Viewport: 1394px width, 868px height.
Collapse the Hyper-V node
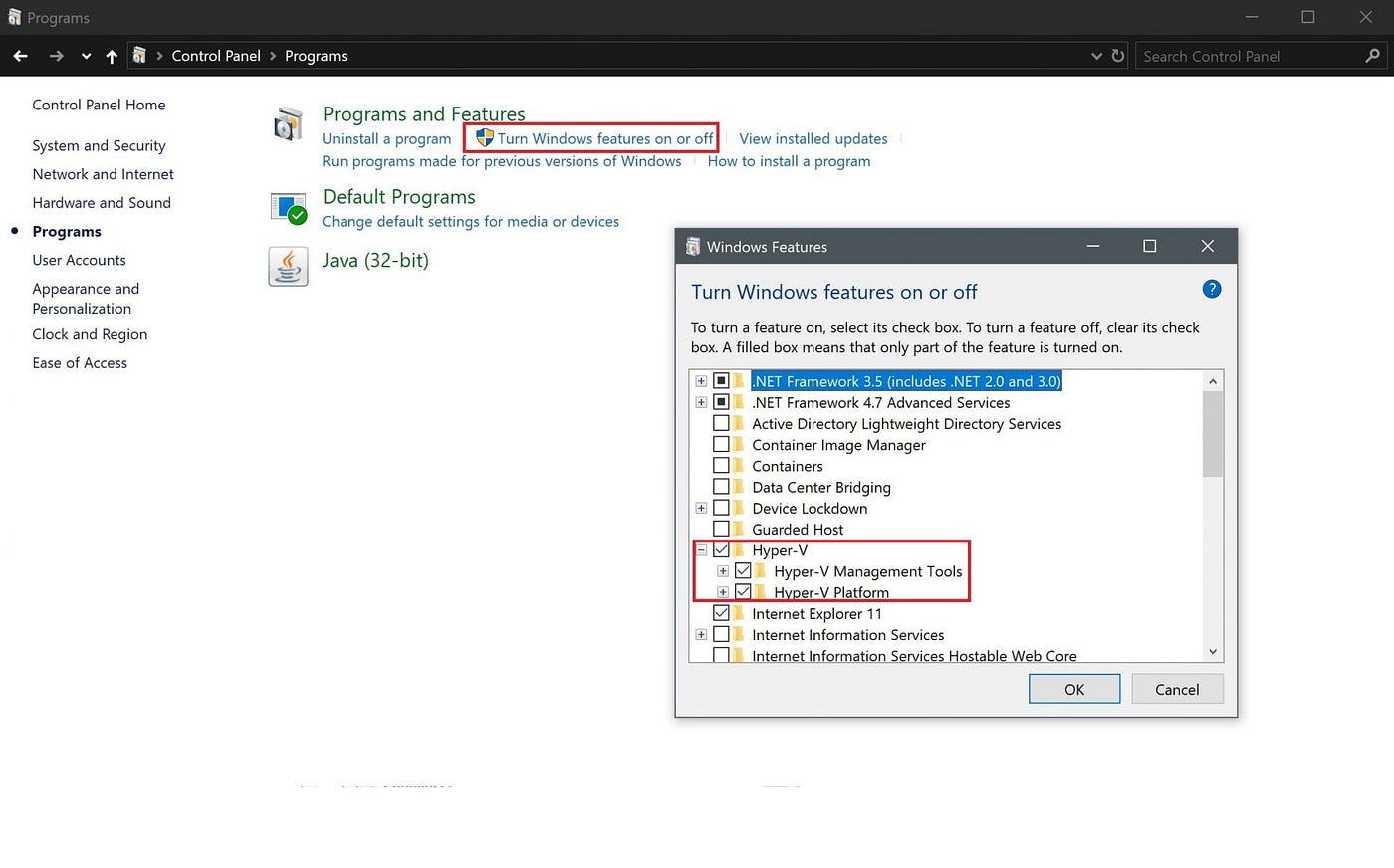[701, 550]
